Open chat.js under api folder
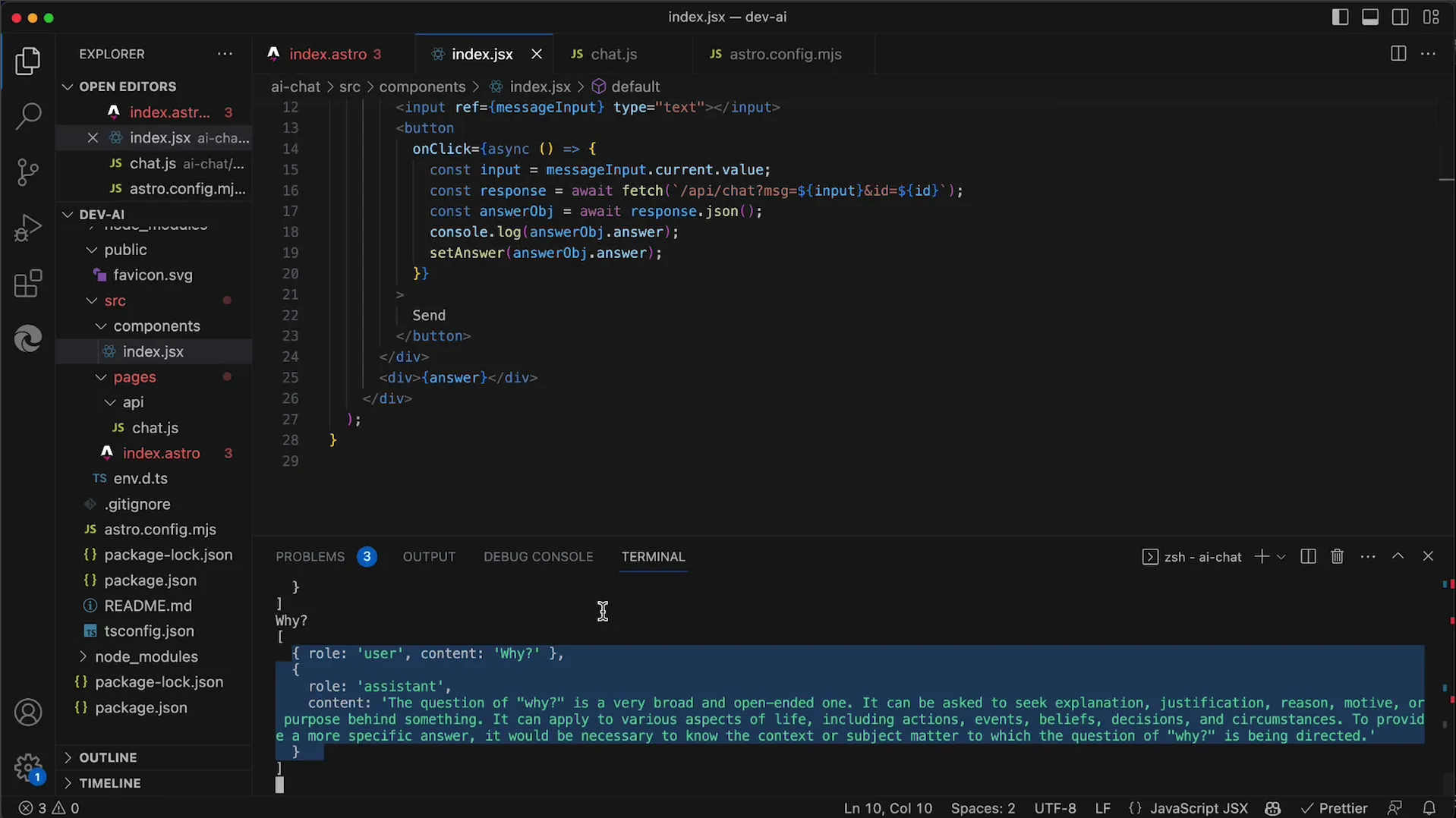The width and height of the screenshot is (1456, 818). click(155, 428)
